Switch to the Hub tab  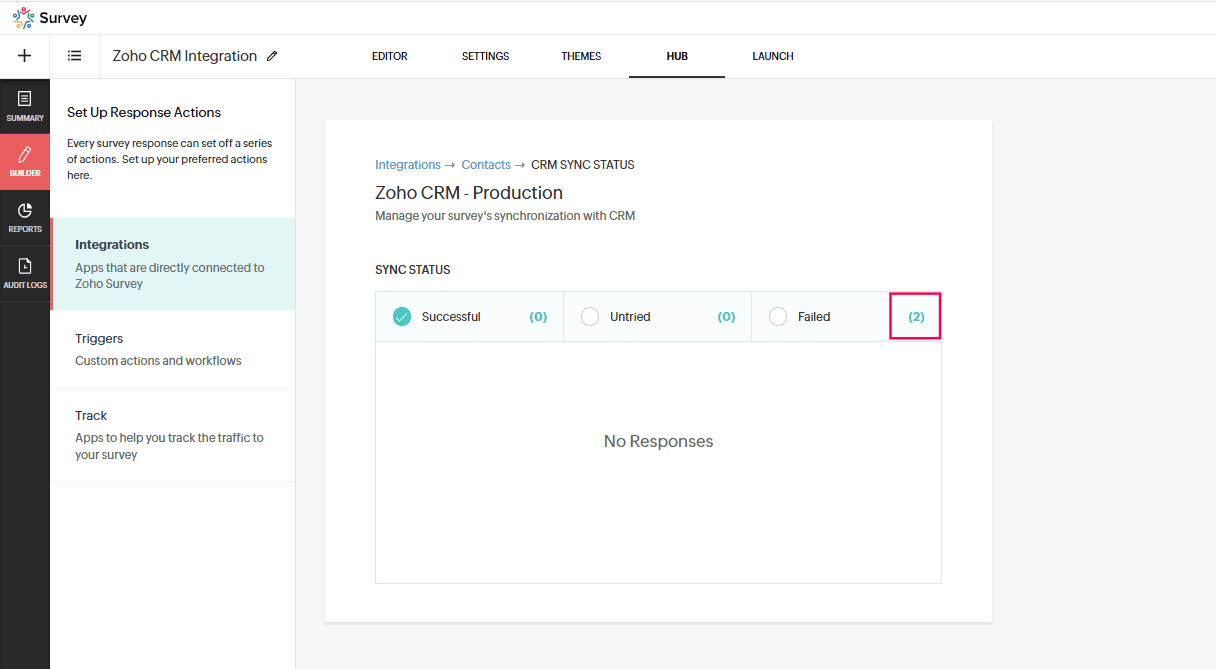pos(677,56)
